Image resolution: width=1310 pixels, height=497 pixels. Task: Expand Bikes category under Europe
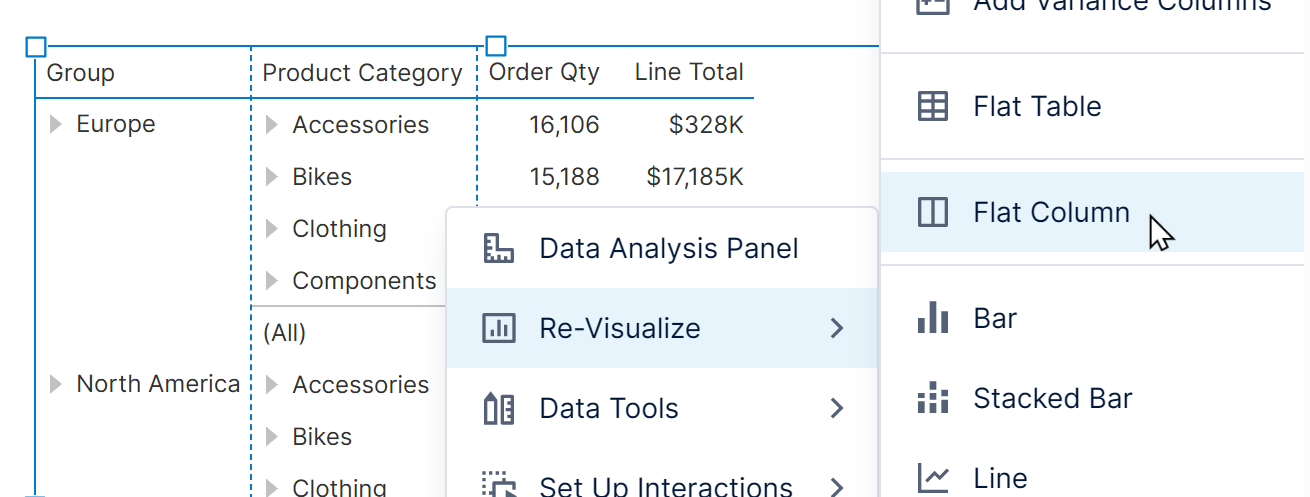tap(271, 177)
